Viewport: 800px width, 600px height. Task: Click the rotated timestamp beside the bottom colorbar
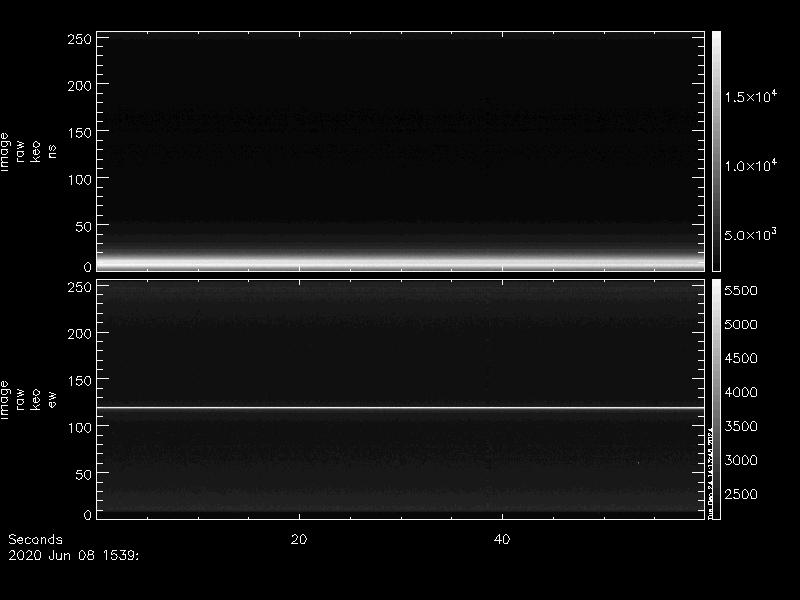(710, 470)
